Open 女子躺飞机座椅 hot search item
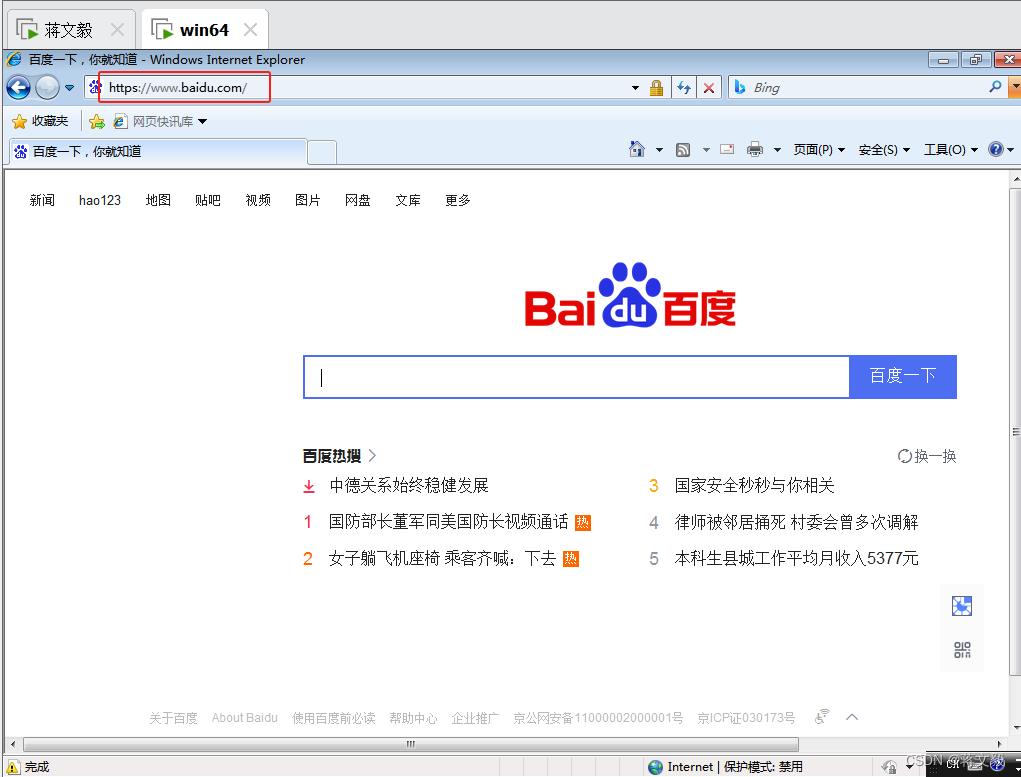Screen dimensions: 1021x777 pyautogui.click(x=442, y=558)
